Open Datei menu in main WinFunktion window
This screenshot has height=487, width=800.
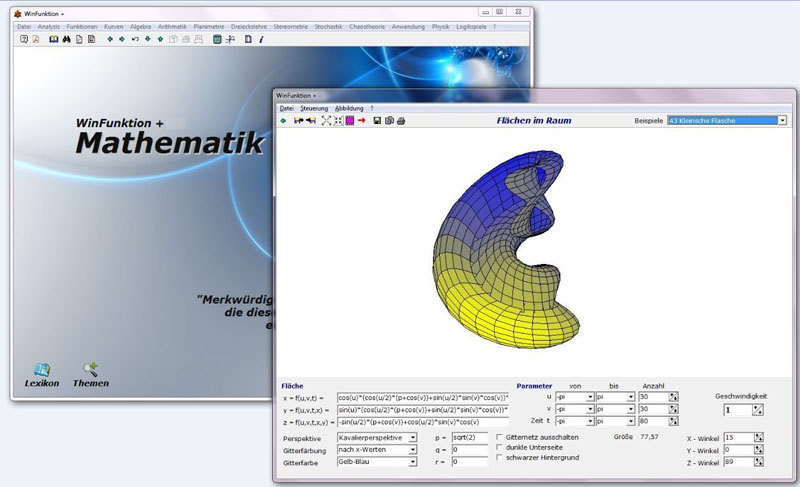point(24,27)
